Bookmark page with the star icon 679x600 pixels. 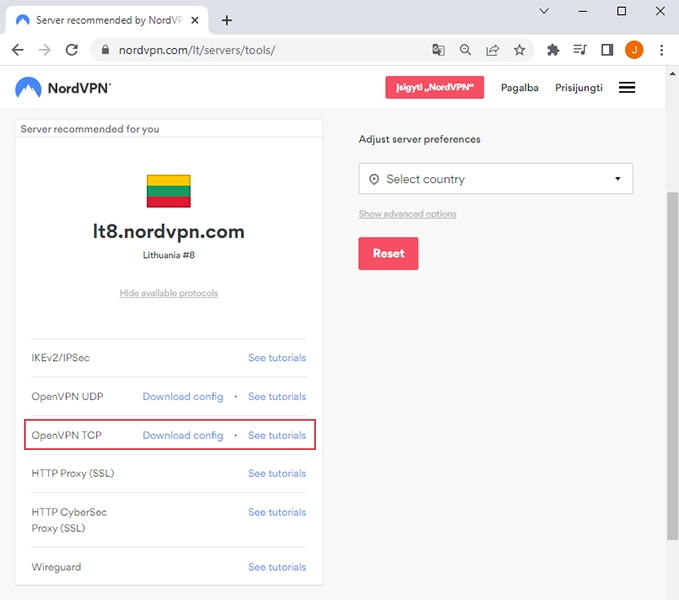[x=519, y=50]
